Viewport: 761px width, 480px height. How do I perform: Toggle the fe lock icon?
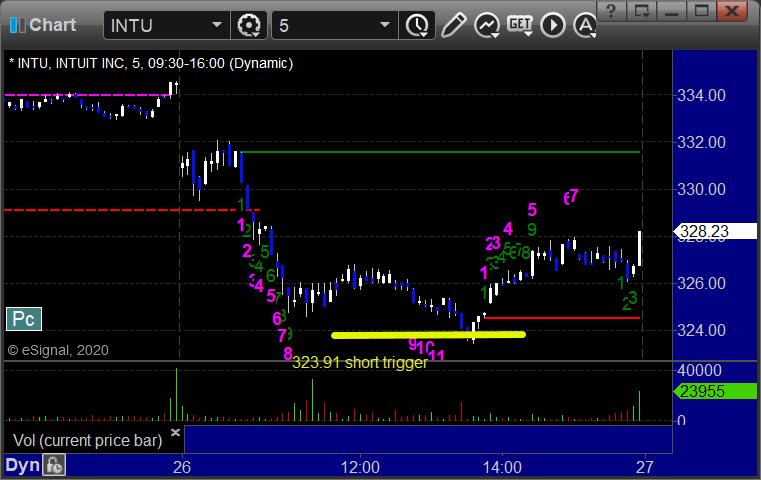pos(54,465)
